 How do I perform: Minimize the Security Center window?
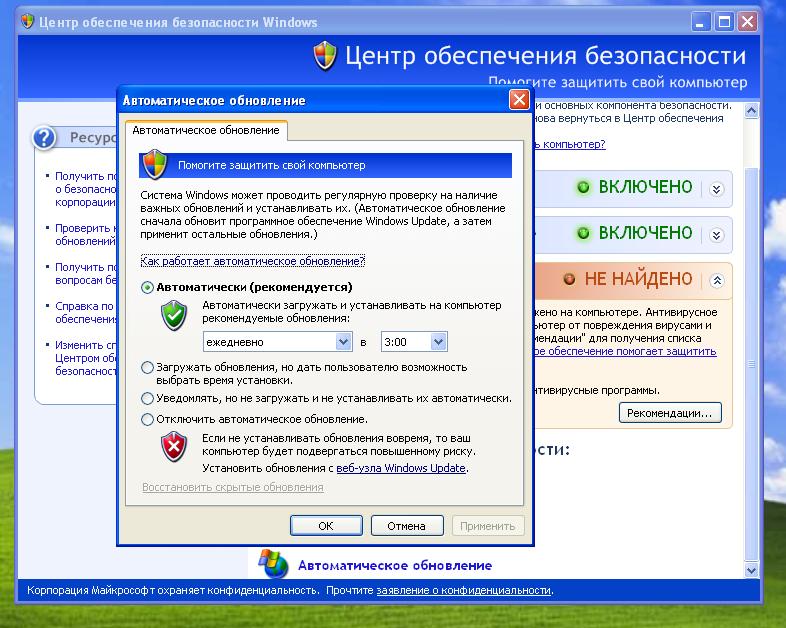[x=701, y=22]
